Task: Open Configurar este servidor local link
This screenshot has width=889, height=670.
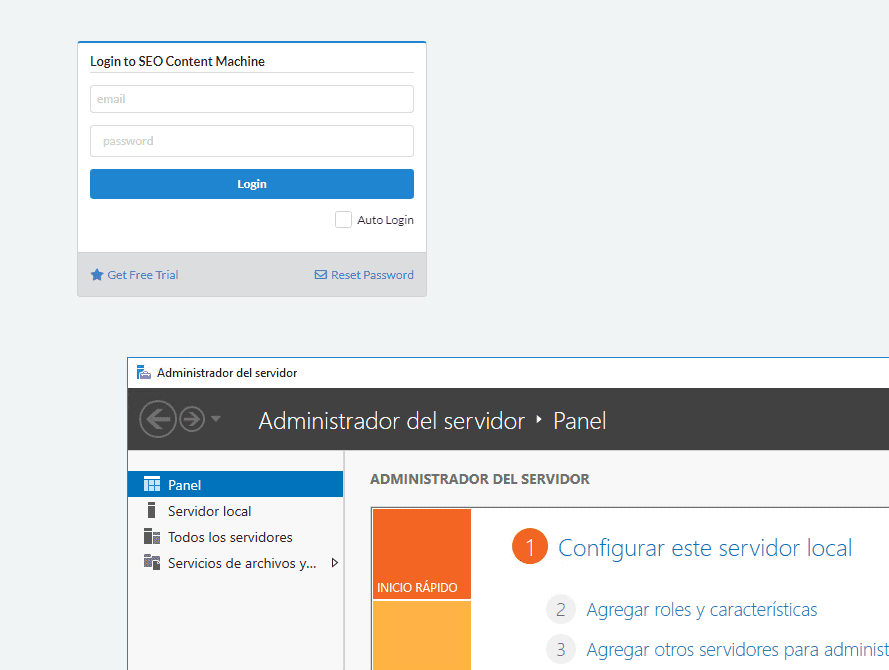Action: 705,548
